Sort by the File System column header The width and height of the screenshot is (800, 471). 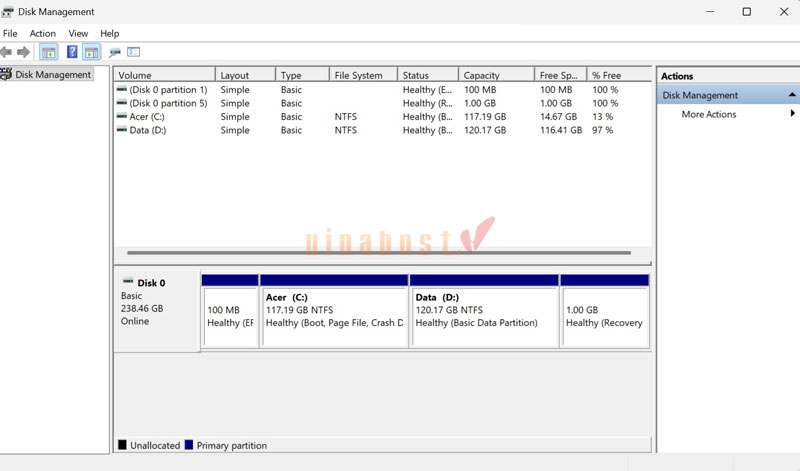click(x=363, y=75)
